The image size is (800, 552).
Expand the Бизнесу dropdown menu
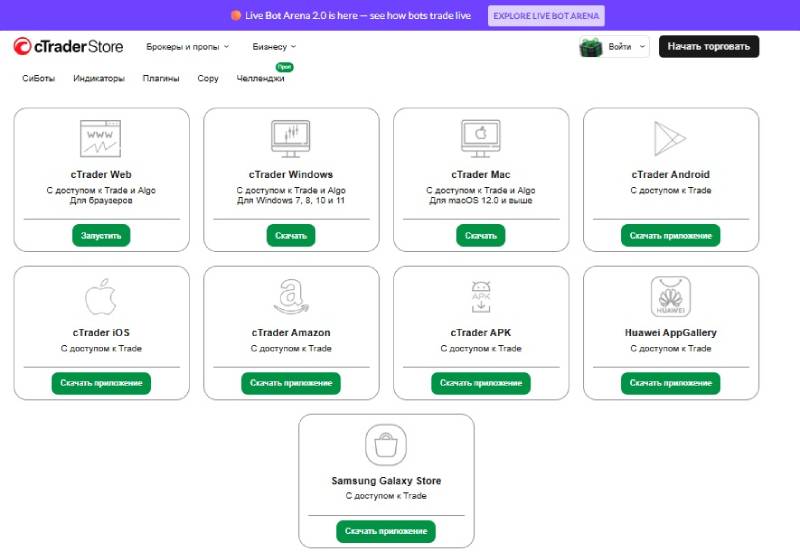point(274,46)
